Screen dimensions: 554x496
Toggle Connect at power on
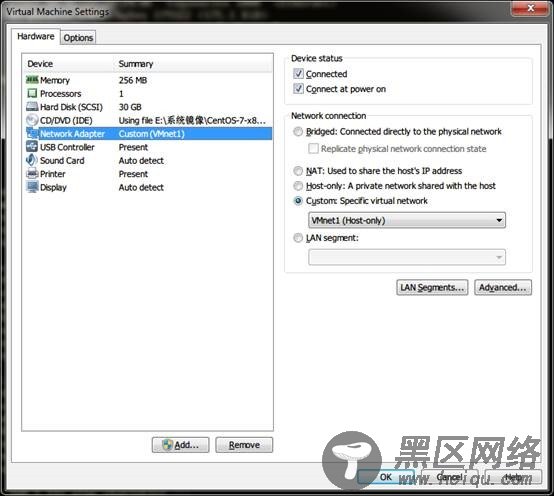click(298, 88)
